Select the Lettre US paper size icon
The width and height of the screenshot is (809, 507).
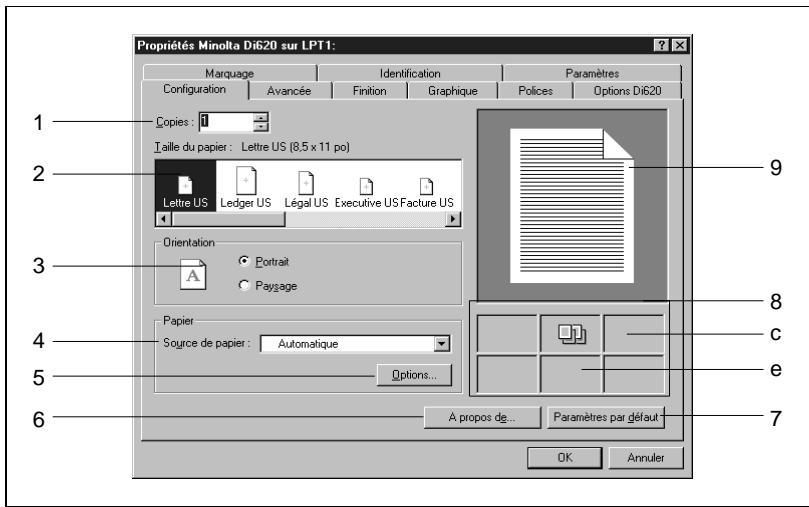point(185,185)
